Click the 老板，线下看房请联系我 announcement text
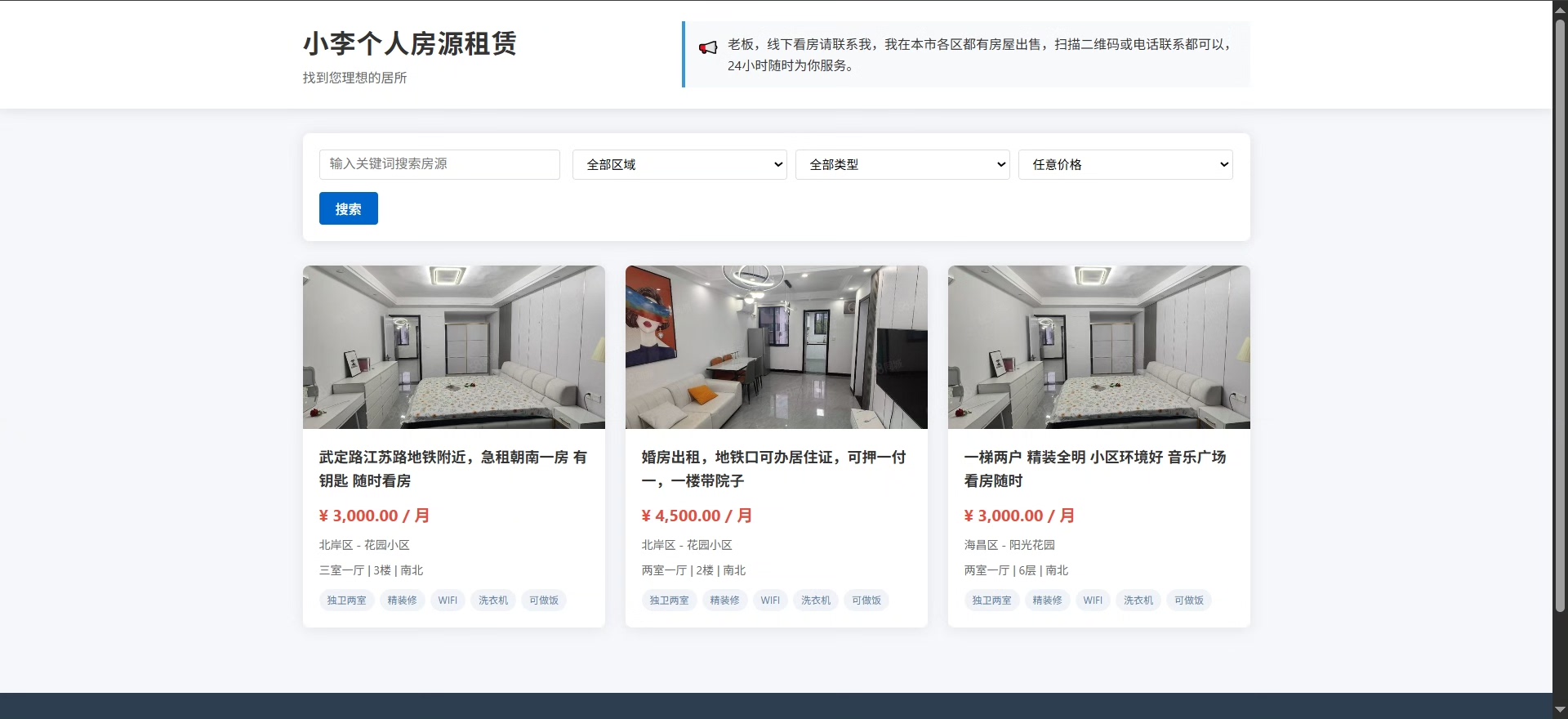 [979, 55]
